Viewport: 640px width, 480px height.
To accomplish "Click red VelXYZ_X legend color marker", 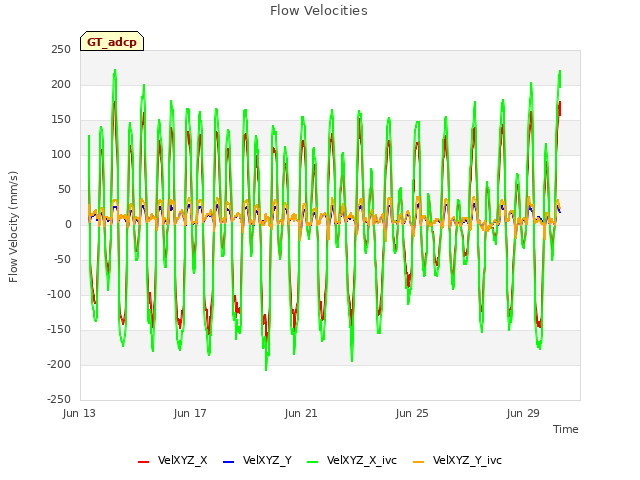I will click(x=144, y=462).
